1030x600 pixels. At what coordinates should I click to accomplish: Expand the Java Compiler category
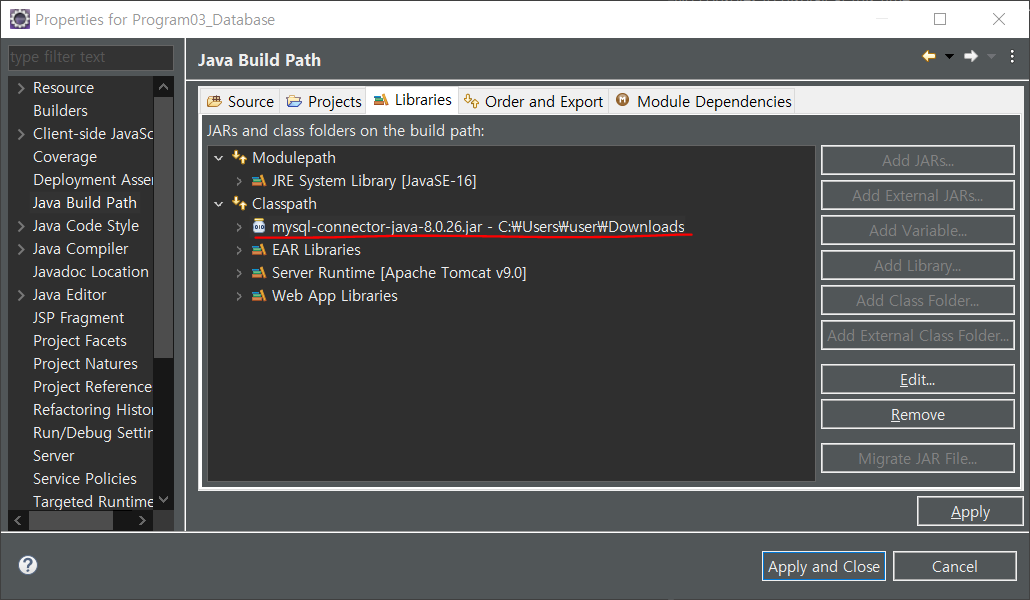[21, 249]
